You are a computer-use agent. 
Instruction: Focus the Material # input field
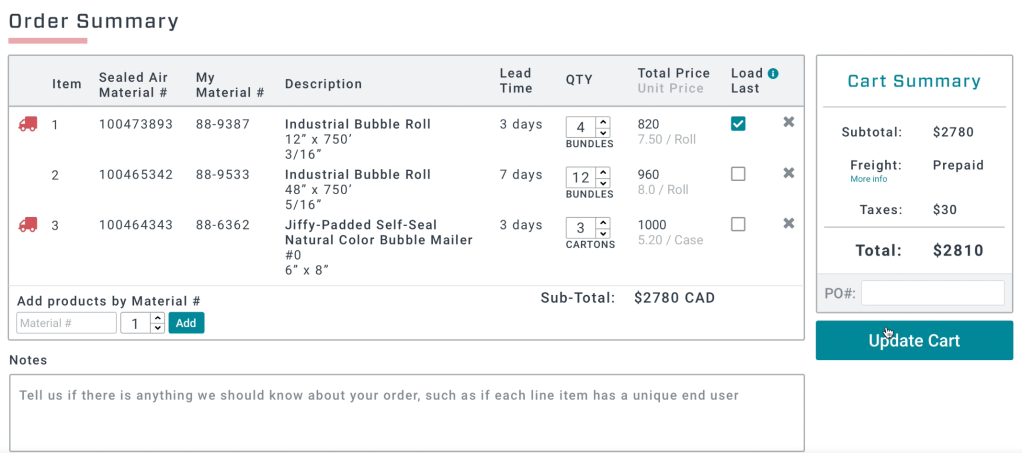point(66,323)
